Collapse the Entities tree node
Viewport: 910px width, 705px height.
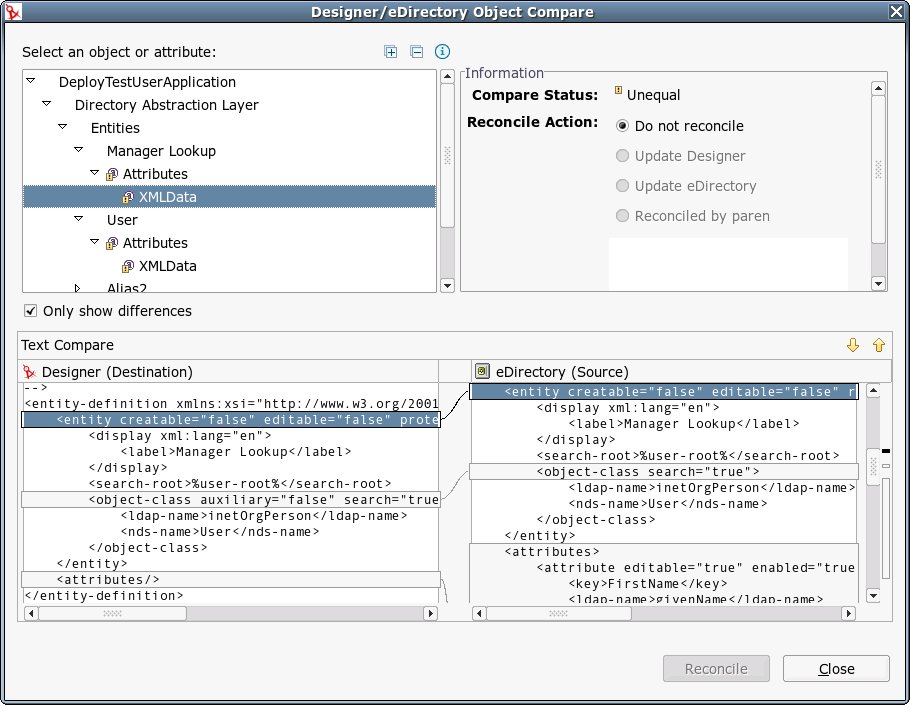[62, 126]
